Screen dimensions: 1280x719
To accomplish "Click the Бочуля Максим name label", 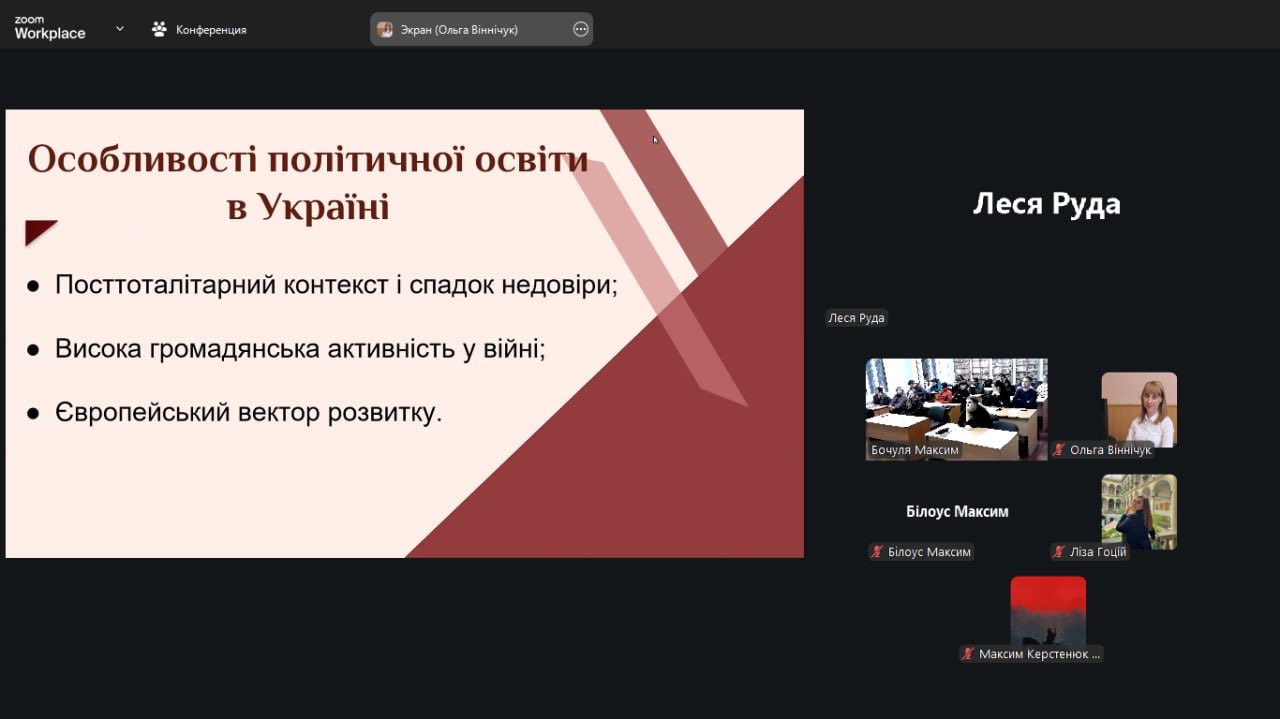I will (914, 450).
